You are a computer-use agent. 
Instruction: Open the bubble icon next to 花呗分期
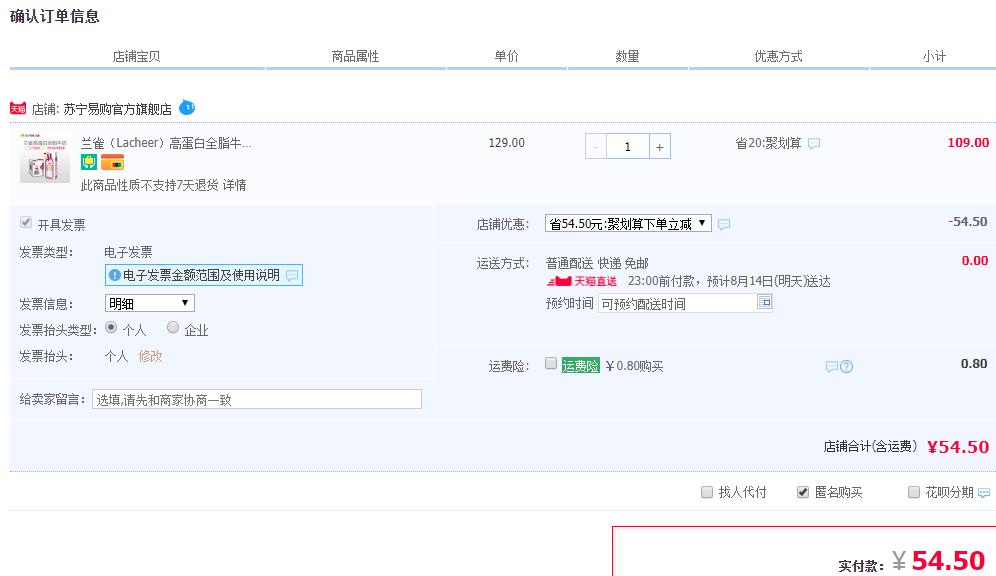[984, 492]
